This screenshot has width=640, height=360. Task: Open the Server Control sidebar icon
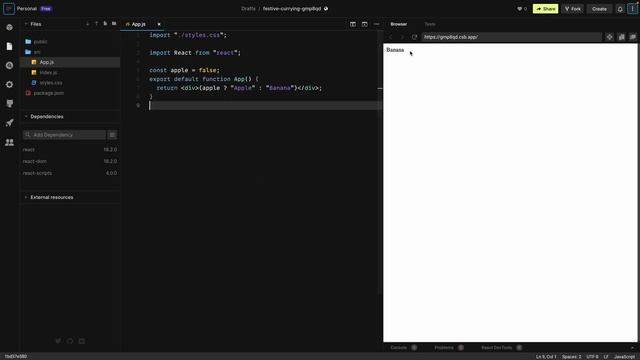coord(9,104)
